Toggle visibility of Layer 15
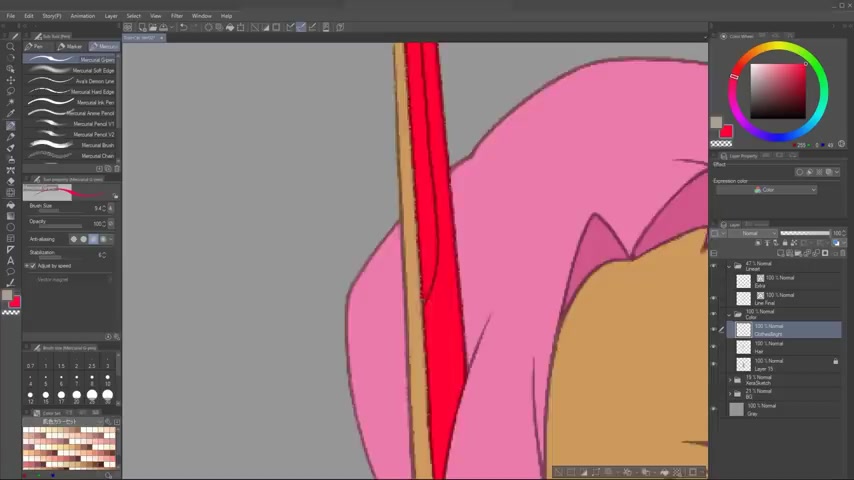Screen dimensions: 854x480 (713, 364)
